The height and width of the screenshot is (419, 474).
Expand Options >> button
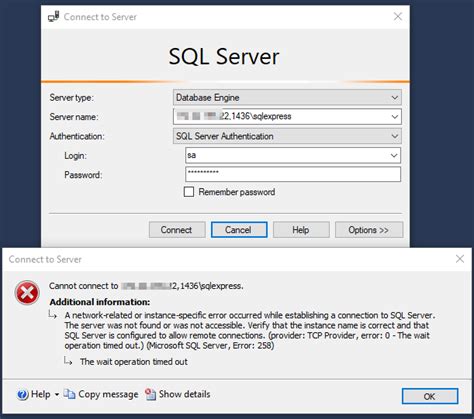369,230
